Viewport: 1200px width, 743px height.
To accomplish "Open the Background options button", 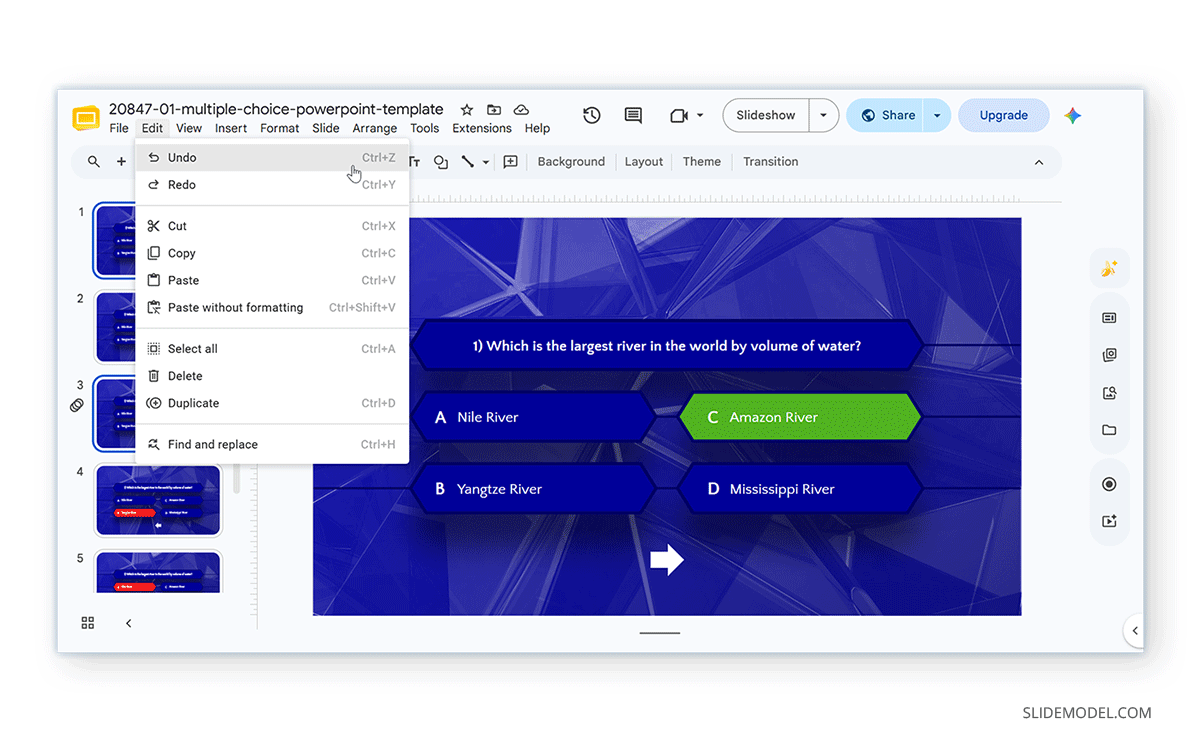I will click(x=571, y=162).
